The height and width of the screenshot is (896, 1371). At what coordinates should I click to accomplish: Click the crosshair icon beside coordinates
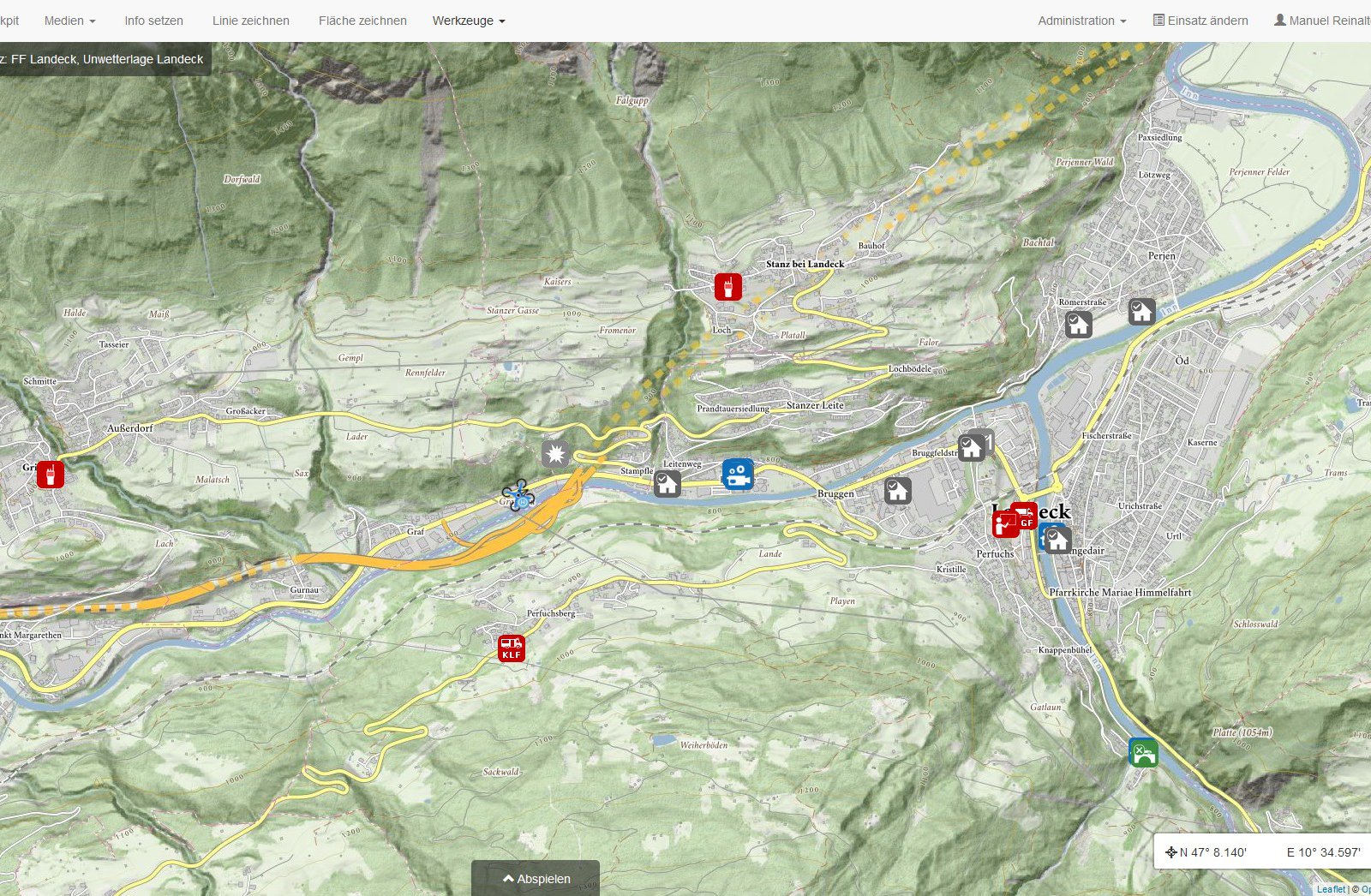(1170, 851)
